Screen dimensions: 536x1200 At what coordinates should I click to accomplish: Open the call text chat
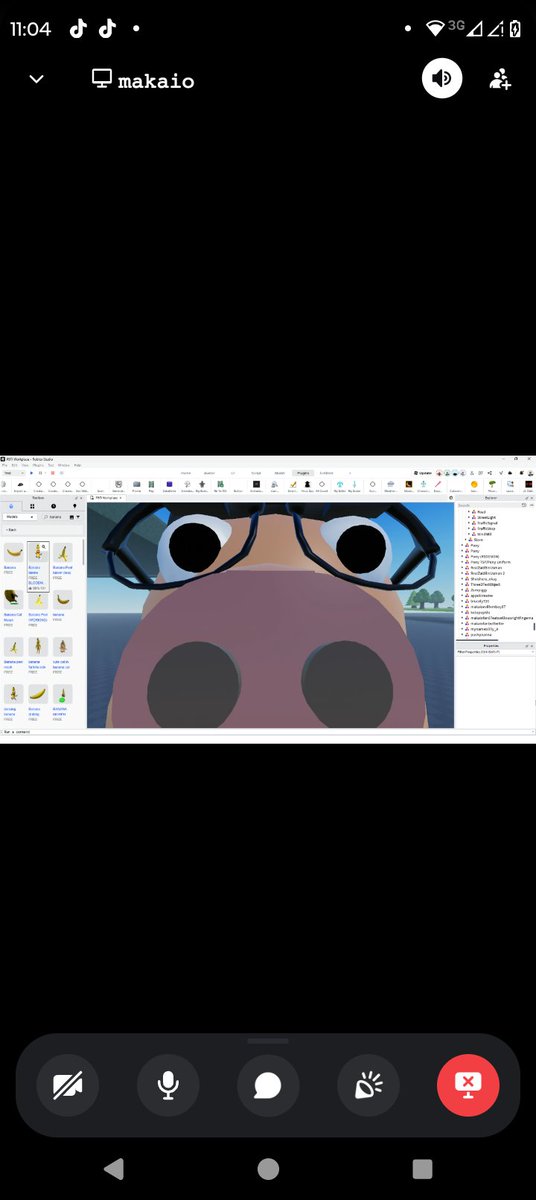click(x=268, y=1084)
